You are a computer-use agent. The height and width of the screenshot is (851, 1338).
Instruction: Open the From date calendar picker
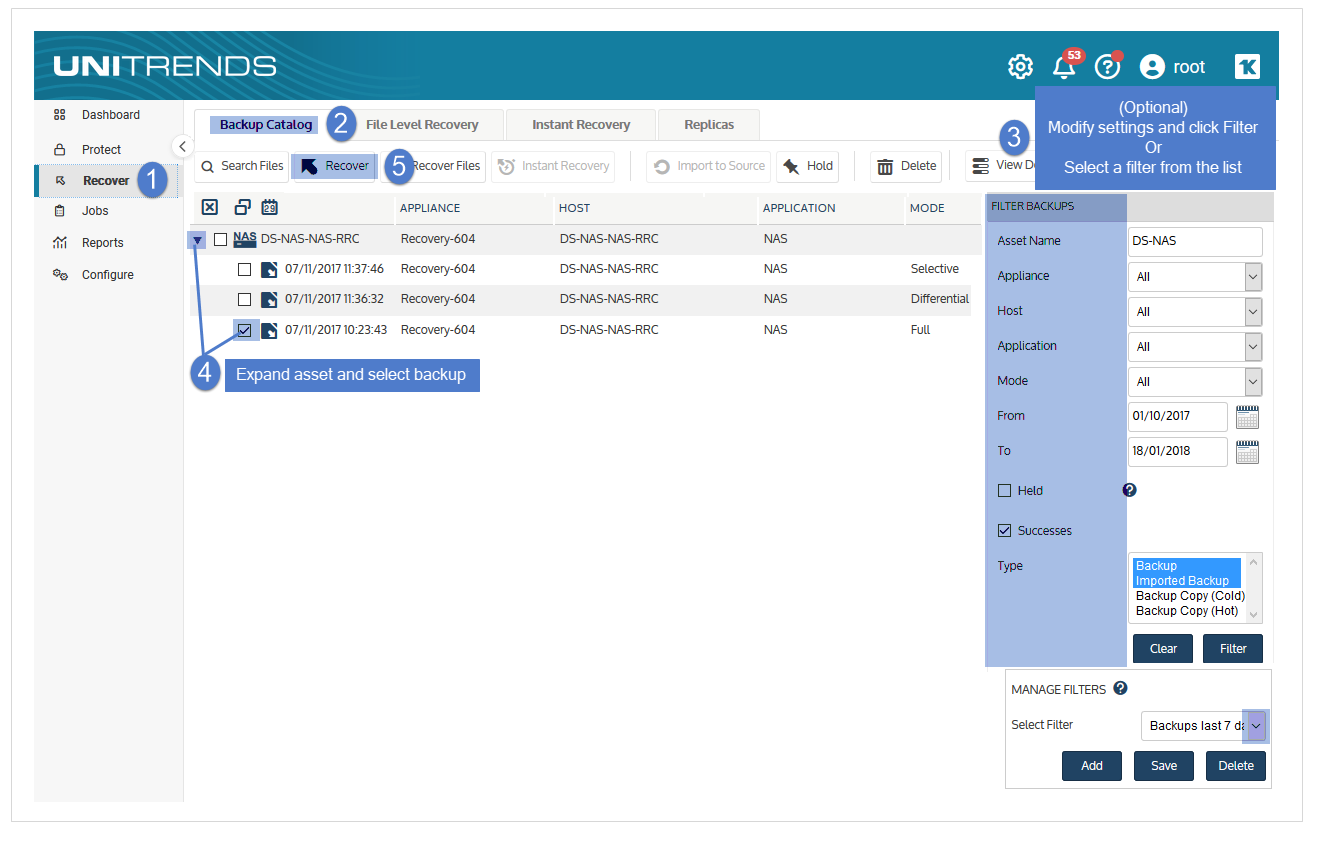1247,417
